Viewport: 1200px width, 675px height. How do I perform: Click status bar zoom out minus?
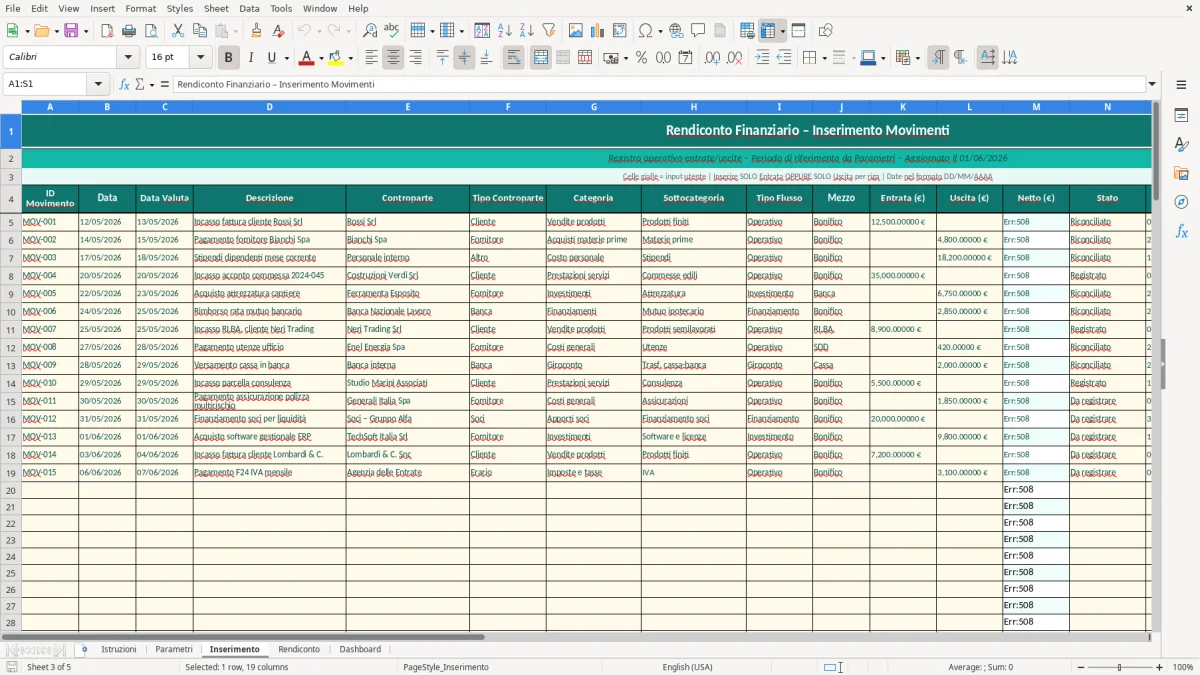1080,667
